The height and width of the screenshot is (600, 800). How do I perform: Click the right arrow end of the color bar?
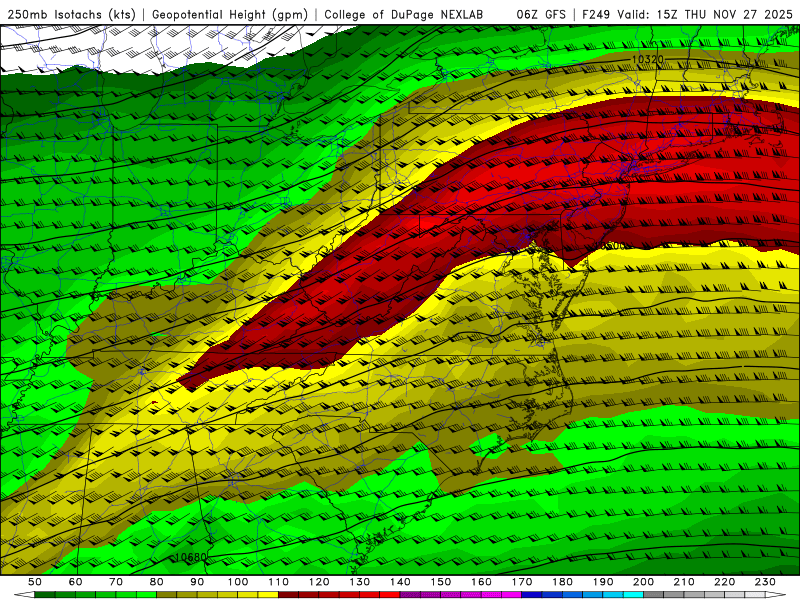point(776,595)
